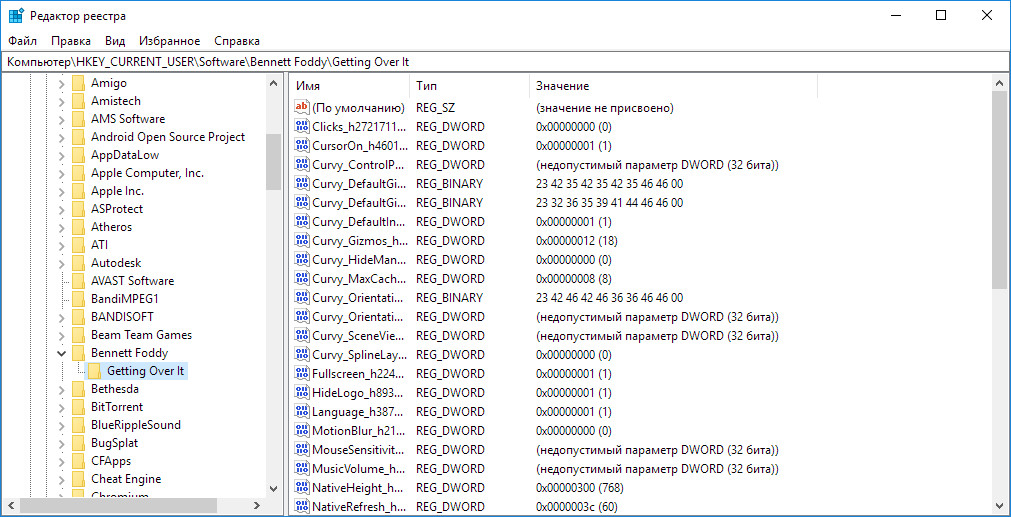Click value 0x0000003c (60)

(576, 506)
